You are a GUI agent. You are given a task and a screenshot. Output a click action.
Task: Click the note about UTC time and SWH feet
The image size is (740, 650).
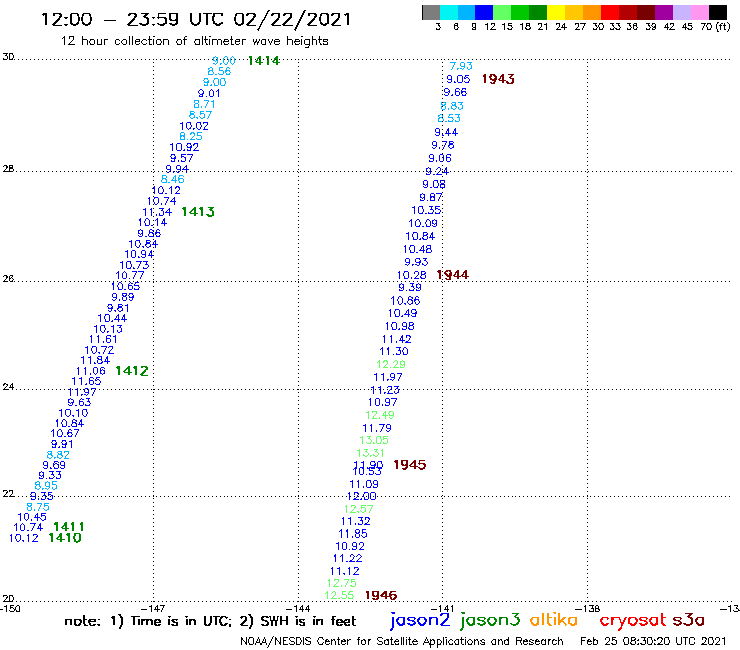point(210,621)
